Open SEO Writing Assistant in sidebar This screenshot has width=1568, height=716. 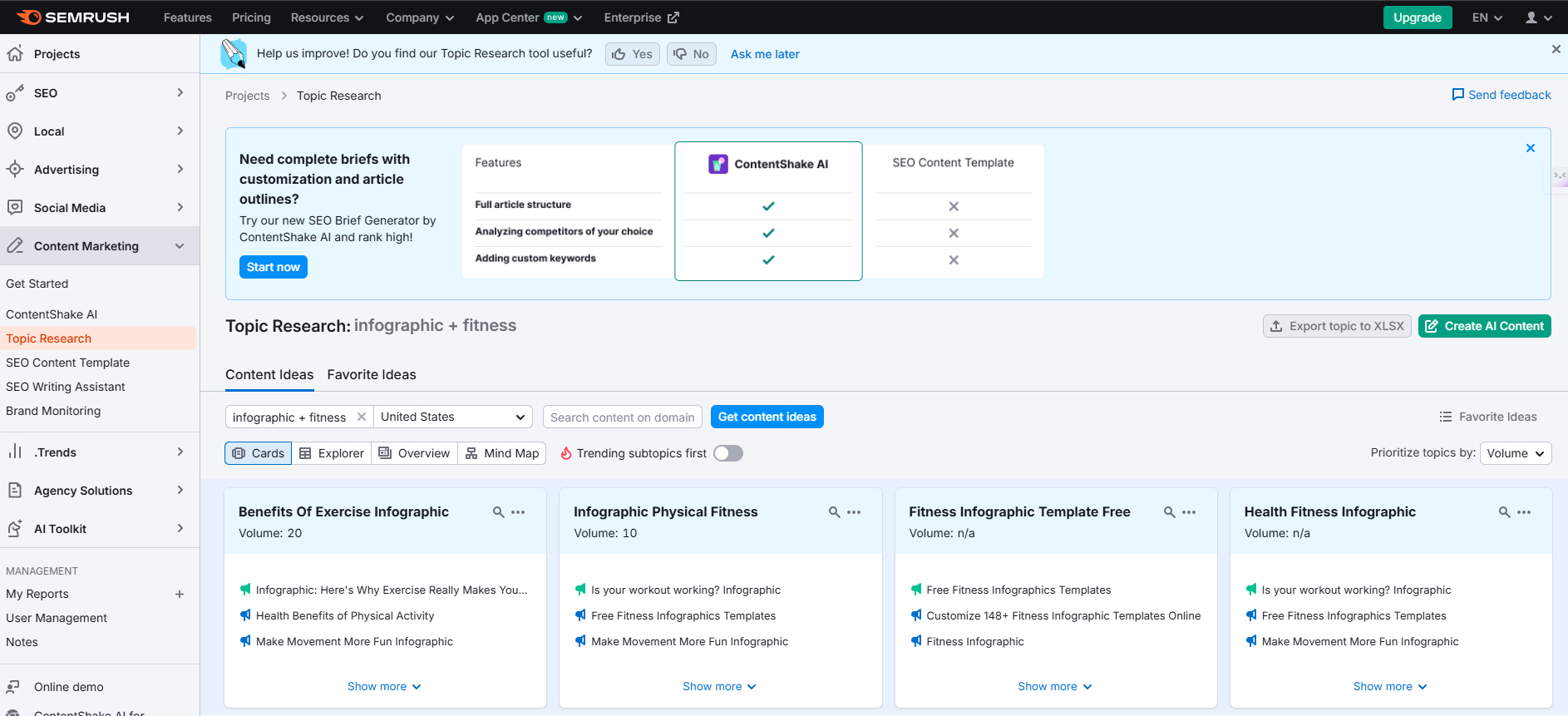tap(66, 387)
